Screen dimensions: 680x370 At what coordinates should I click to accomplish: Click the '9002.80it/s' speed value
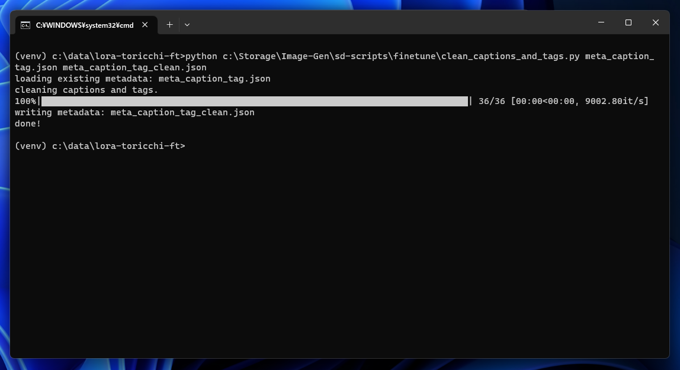click(x=616, y=101)
